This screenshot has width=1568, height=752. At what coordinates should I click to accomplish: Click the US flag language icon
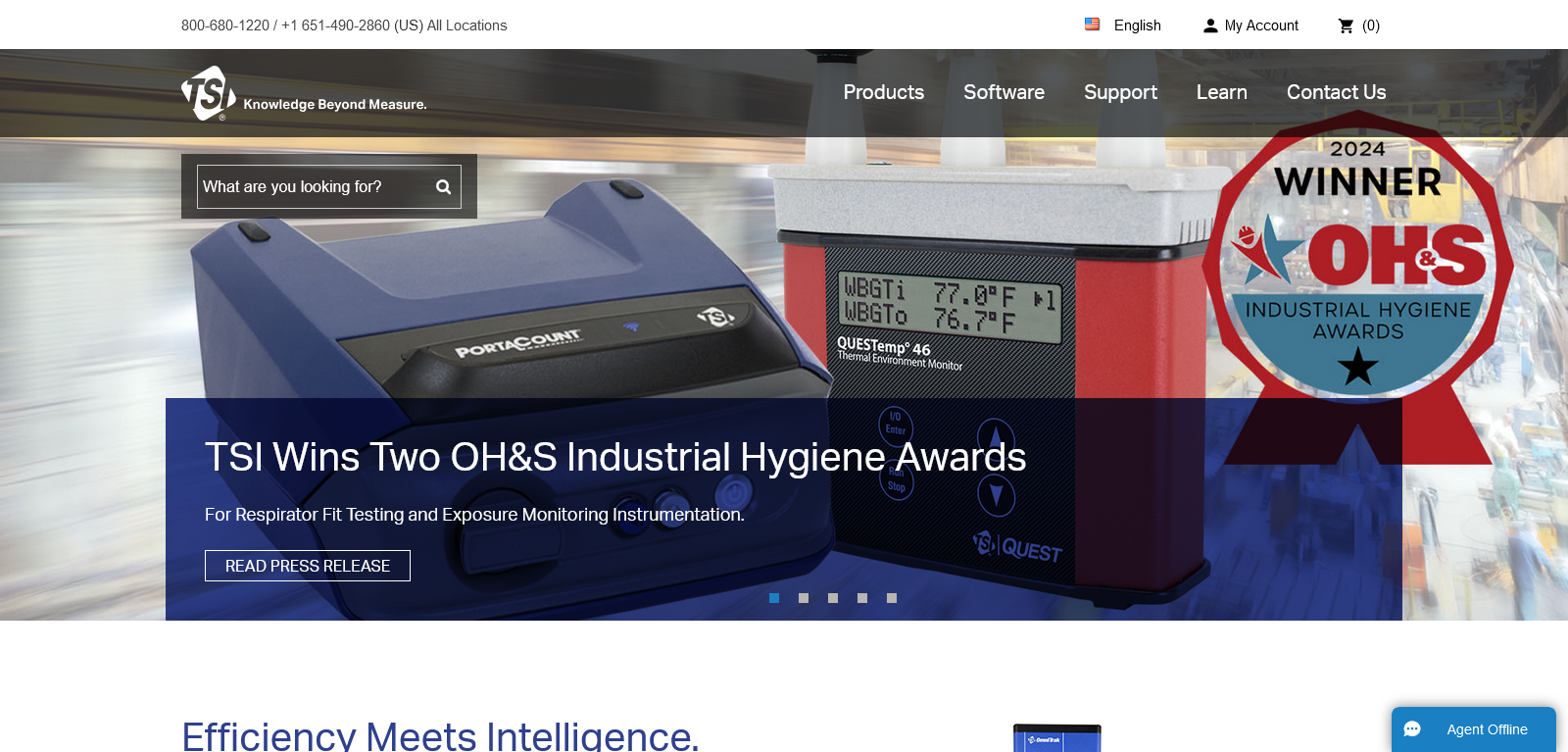1092,25
